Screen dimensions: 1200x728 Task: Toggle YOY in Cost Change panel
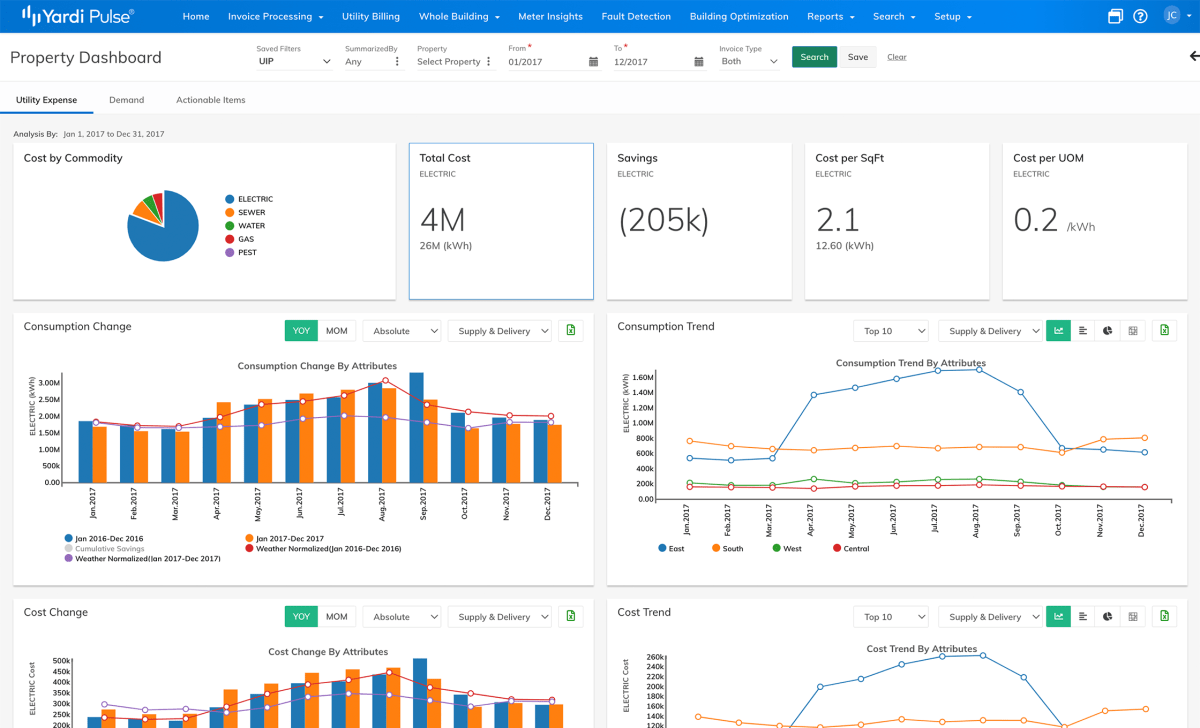coord(301,617)
